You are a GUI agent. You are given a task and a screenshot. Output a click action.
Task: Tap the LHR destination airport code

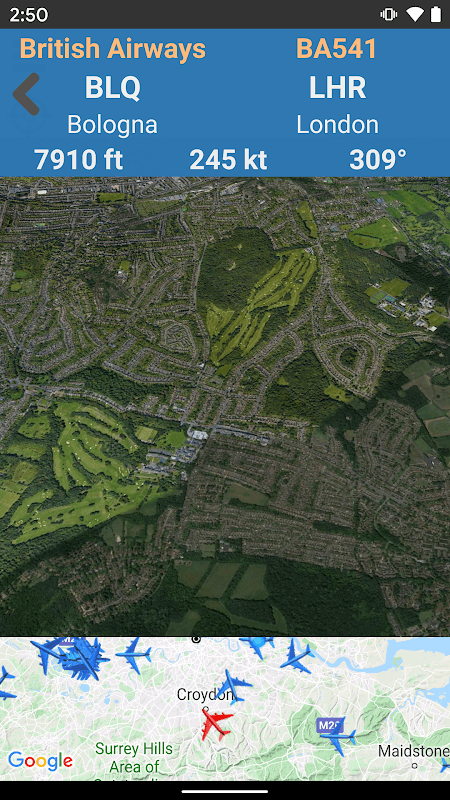(337, 87)
